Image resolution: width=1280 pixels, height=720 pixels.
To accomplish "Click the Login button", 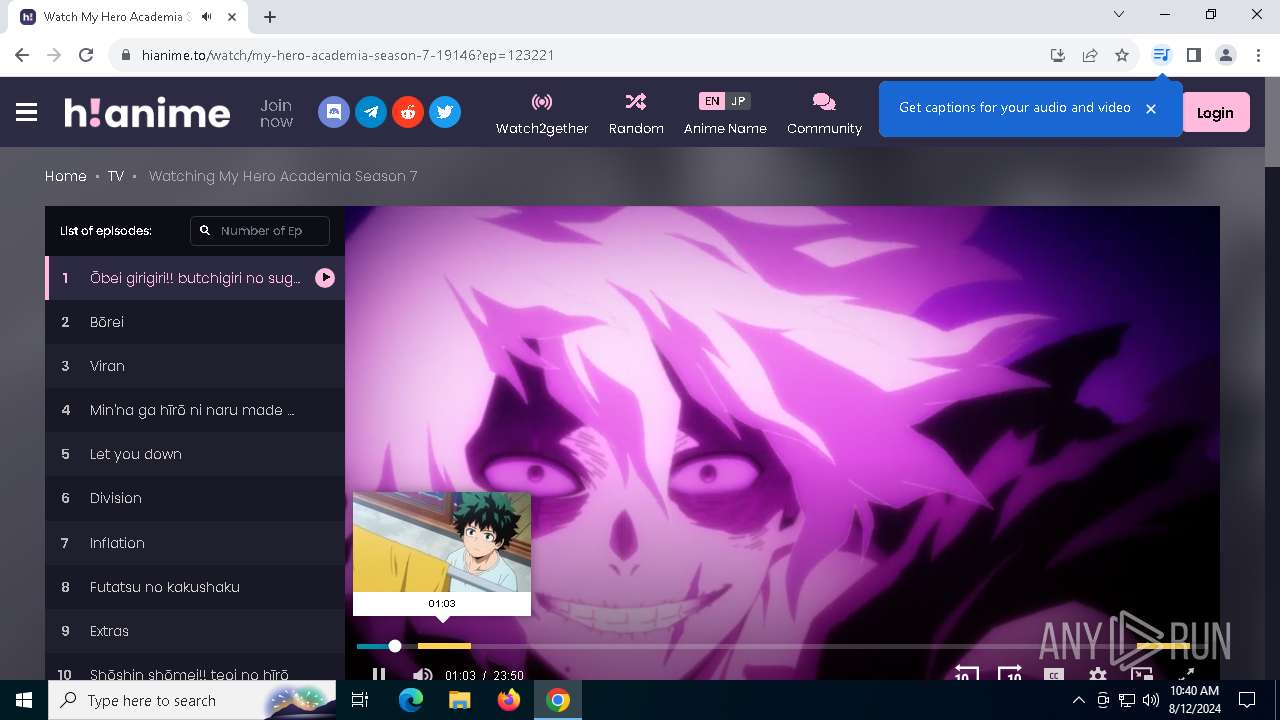I will coord(1215,113).
